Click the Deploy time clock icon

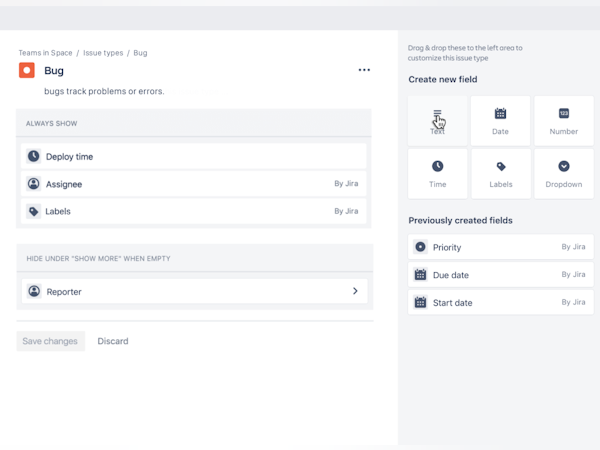click(x=34, y=157)
